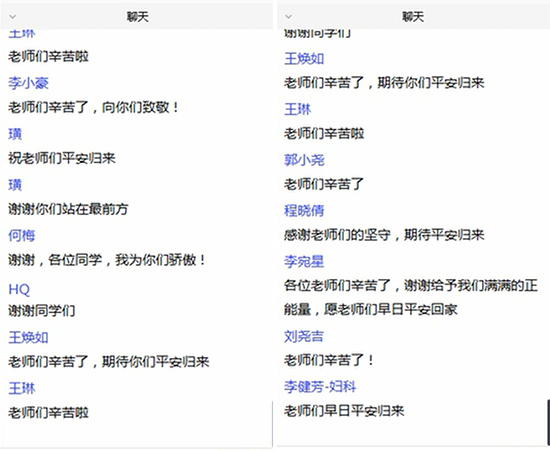Viewport: 550px width, 451px height.
Task: Select the message 老师们早日平安归来
Action: (x=344, y=411)
